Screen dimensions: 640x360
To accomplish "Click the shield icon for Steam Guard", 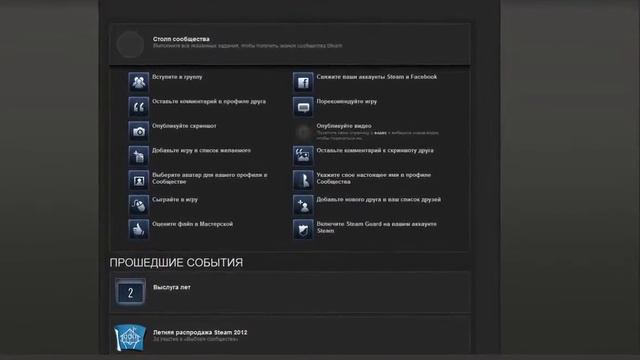I will point(303,229).
